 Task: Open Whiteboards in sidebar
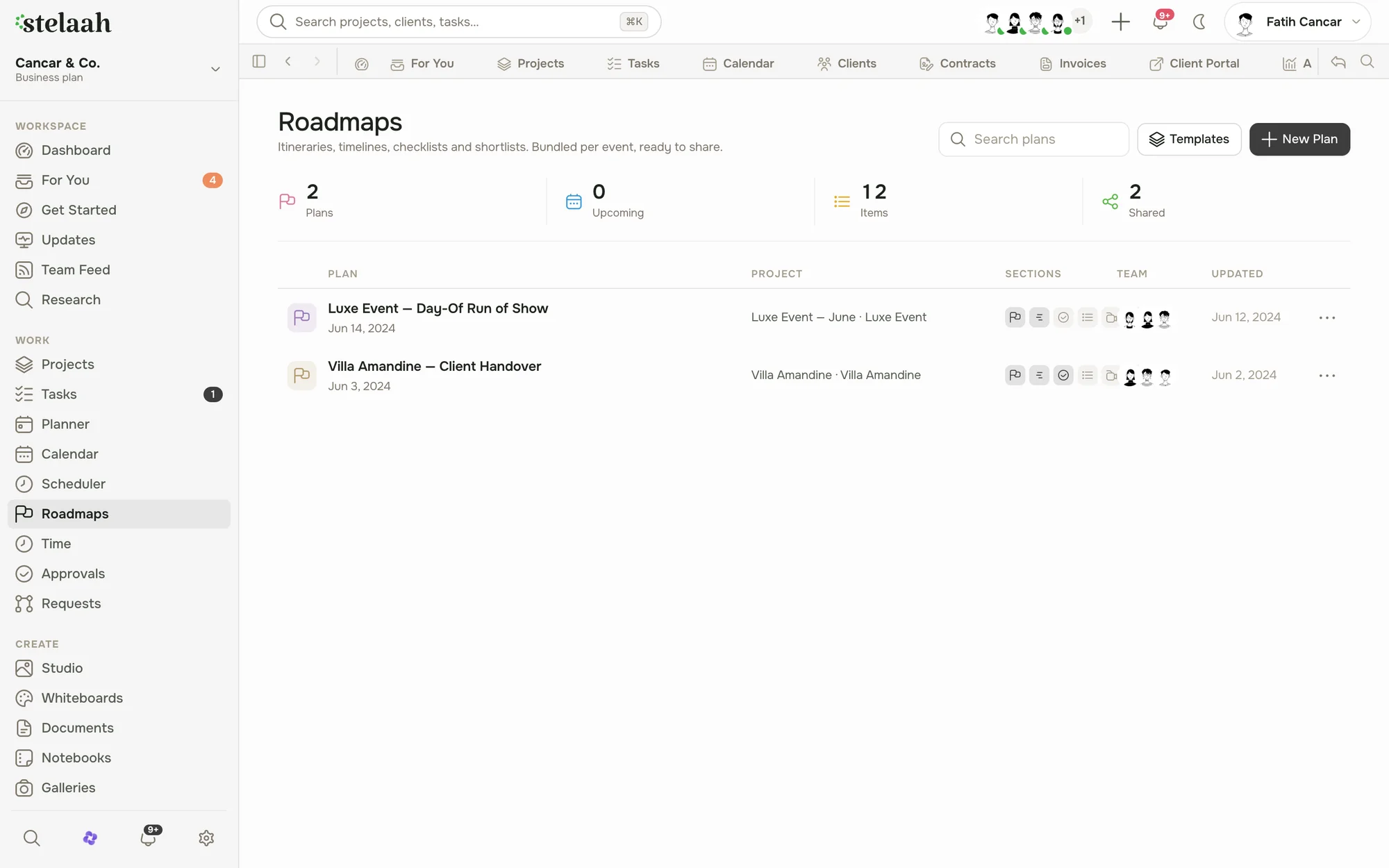point(119,697)
